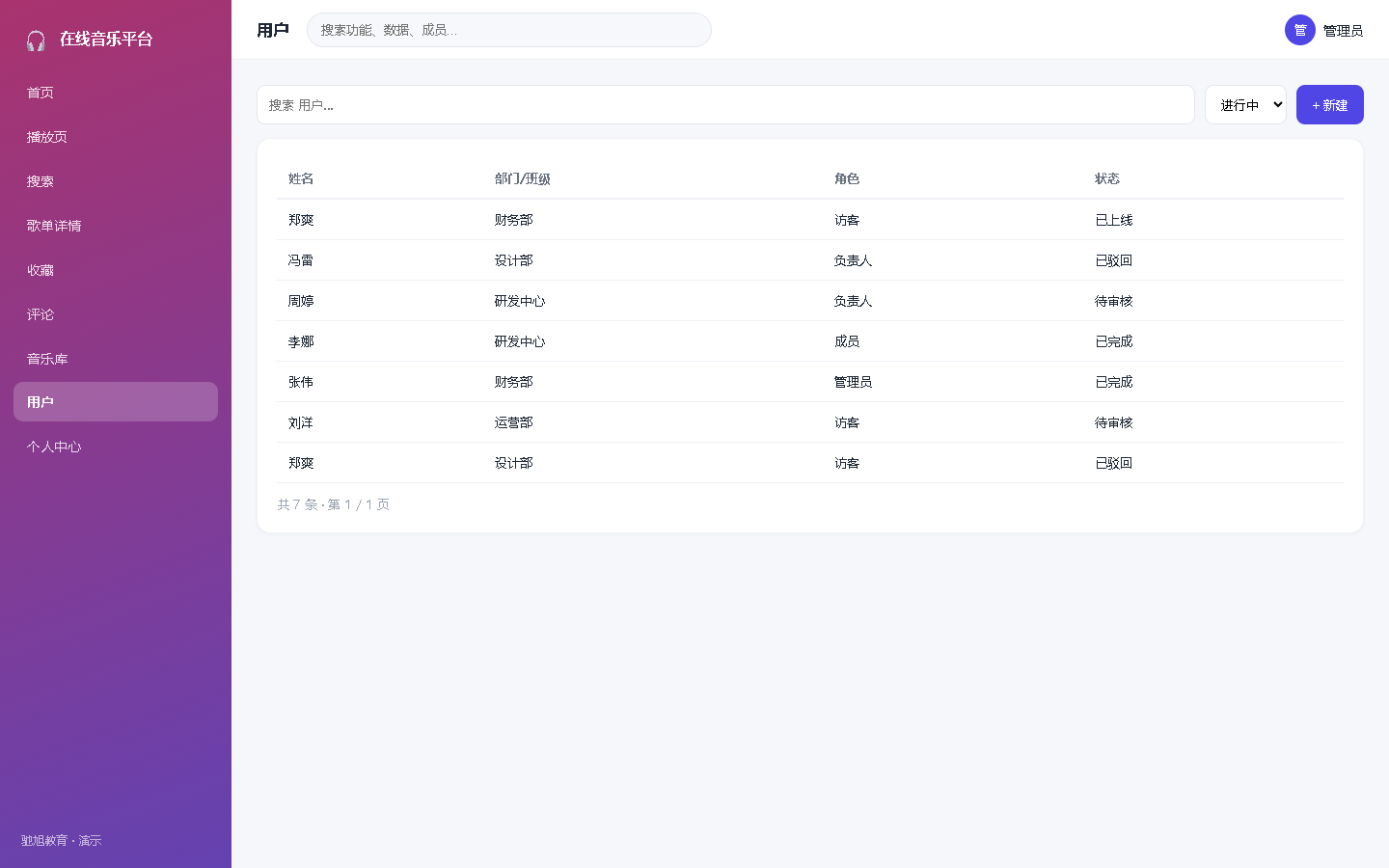Click the headphones logo icon
This screenshot has height=868, width=1389.
36,41
